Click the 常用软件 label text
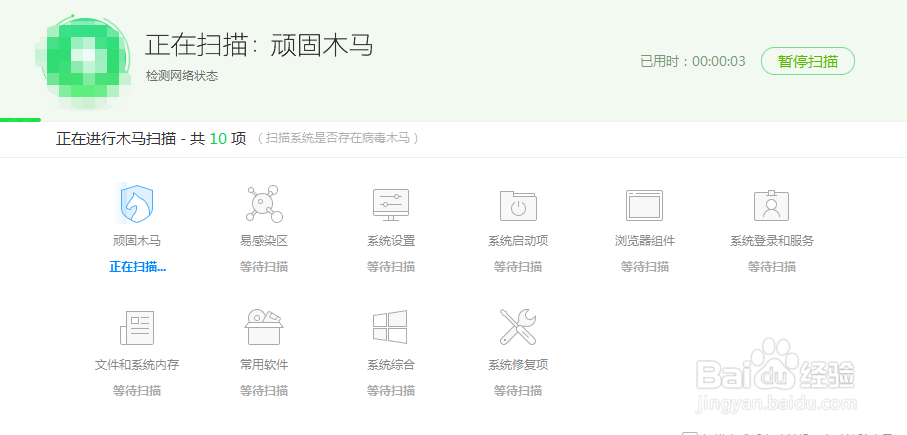Image resolution: width=907 pixels, height=435 pixels. click(x=264, y=365)
